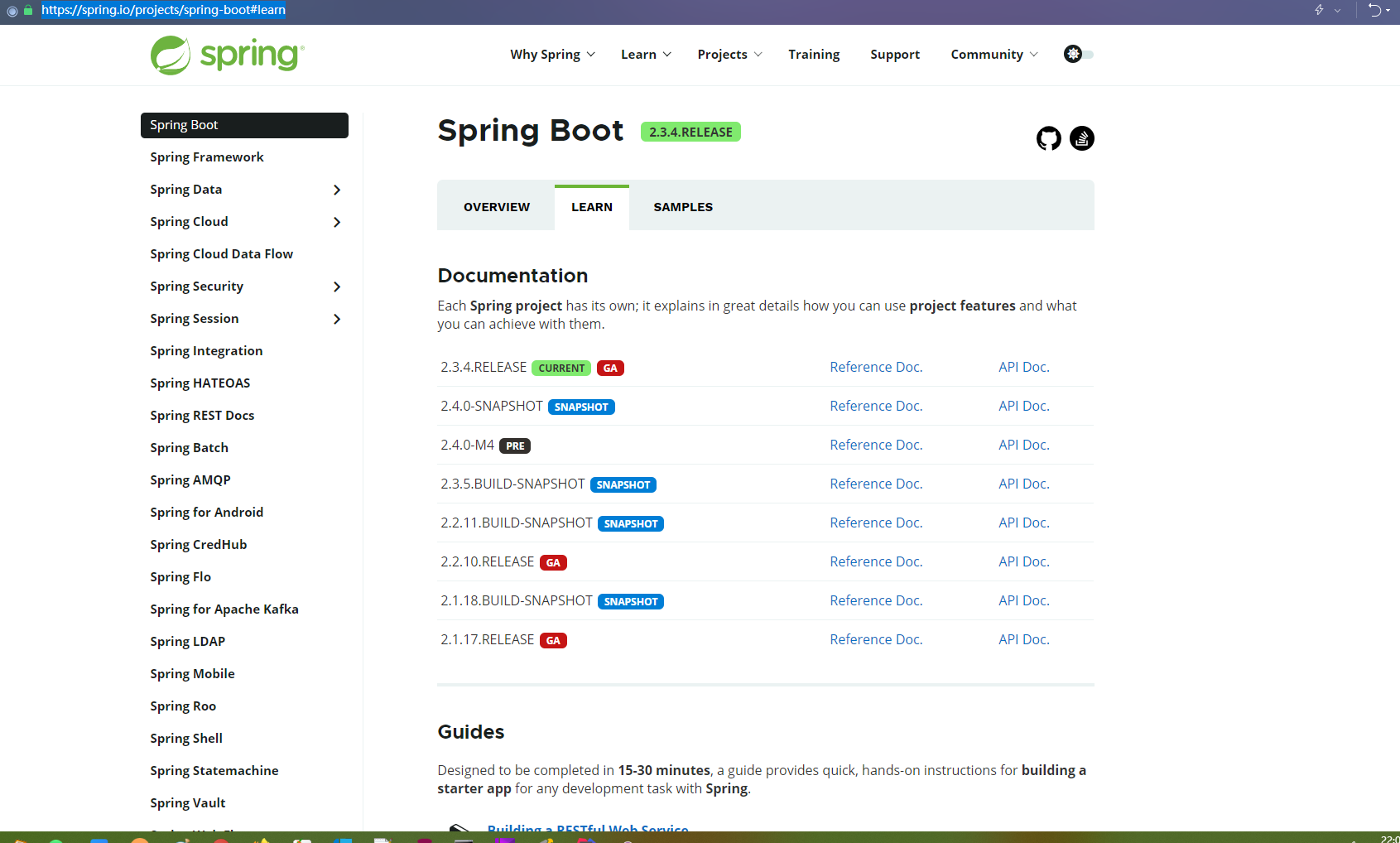Screen dimensions: 1400x843
Task: Open Spring Flo in sidebar
Action: click(x=180, y=577)
